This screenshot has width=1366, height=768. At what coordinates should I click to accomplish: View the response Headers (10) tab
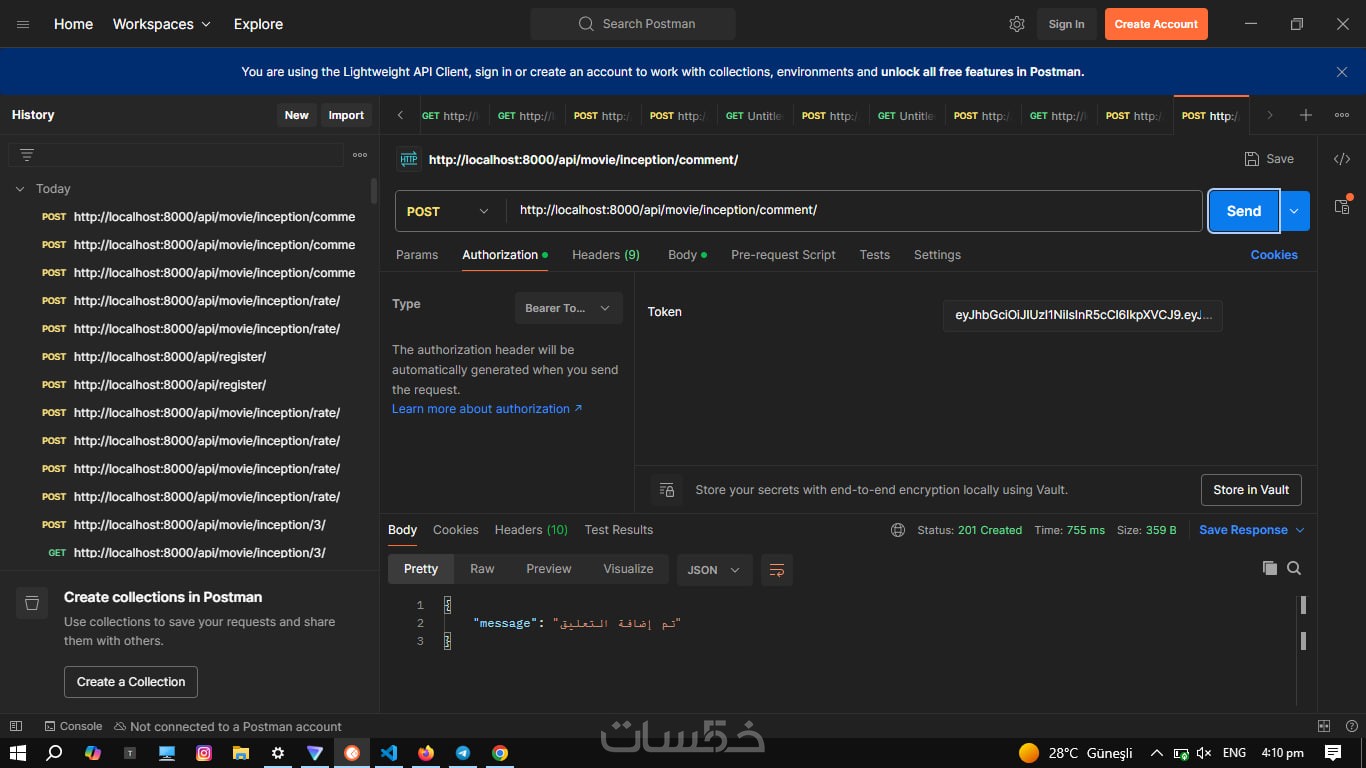(x=531, y=530)
